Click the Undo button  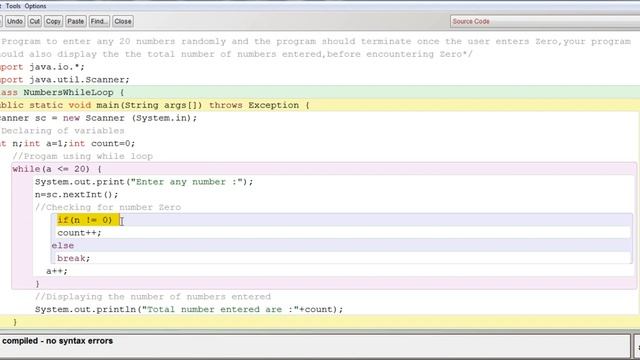point(15,21)
